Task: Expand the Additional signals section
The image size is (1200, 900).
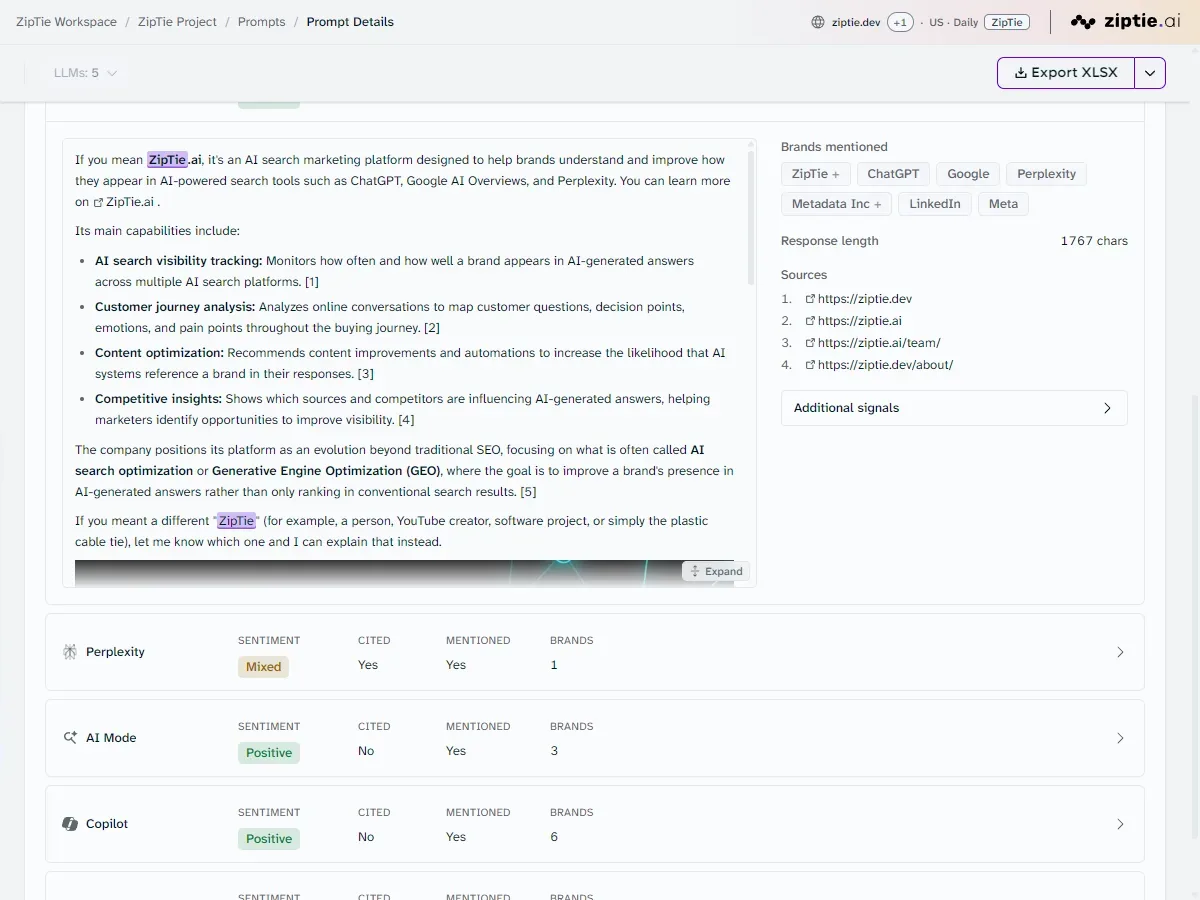Action: pyautogui.click(x=954, y=408)
